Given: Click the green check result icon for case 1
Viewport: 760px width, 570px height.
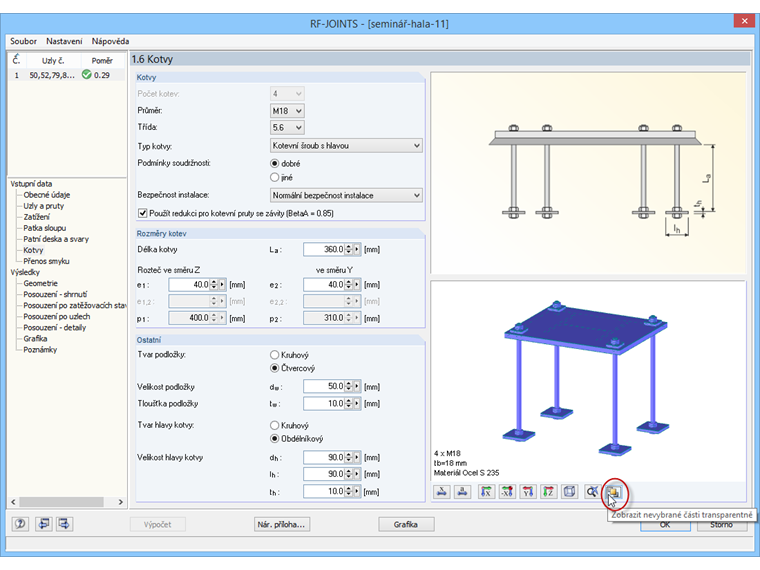Looking at the screenshot, I should [x=87, y=75].
